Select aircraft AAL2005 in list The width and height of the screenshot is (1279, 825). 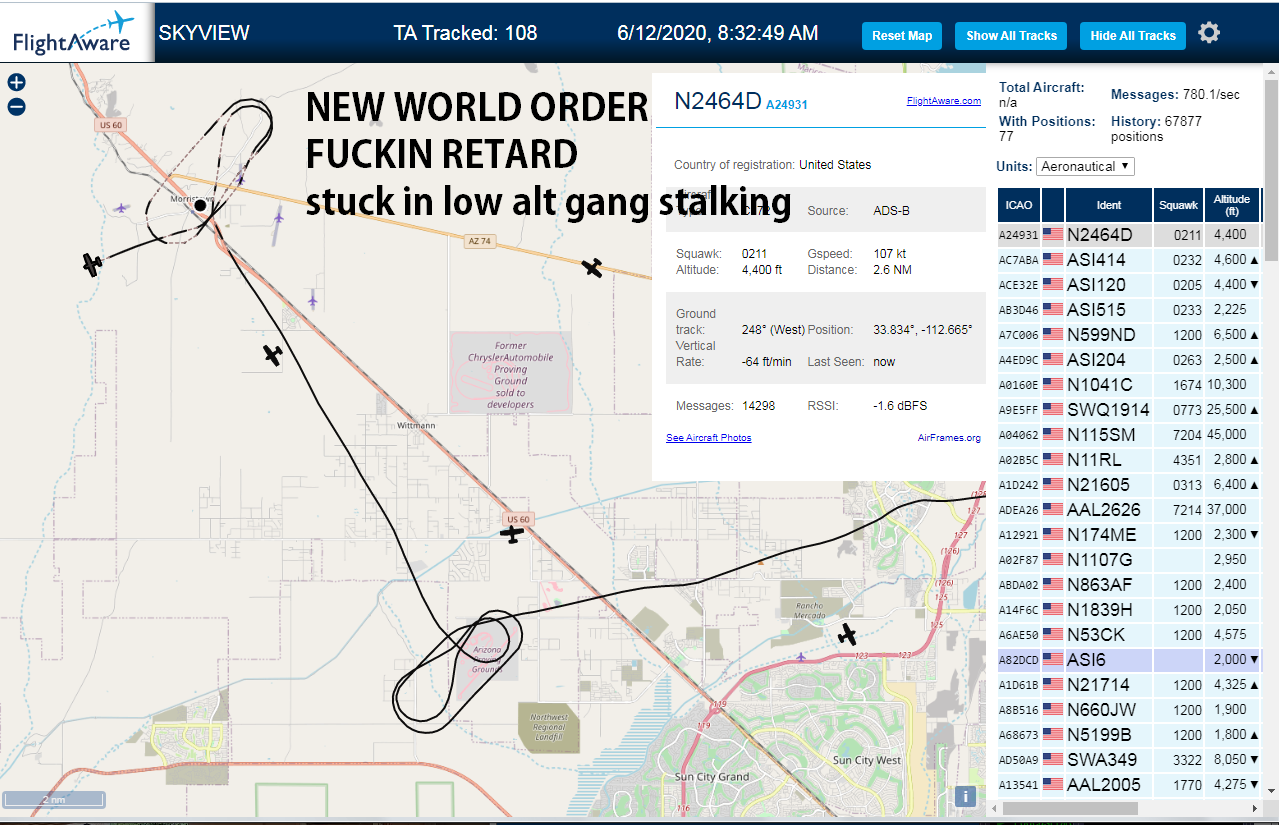click(x=1129, y=785)
